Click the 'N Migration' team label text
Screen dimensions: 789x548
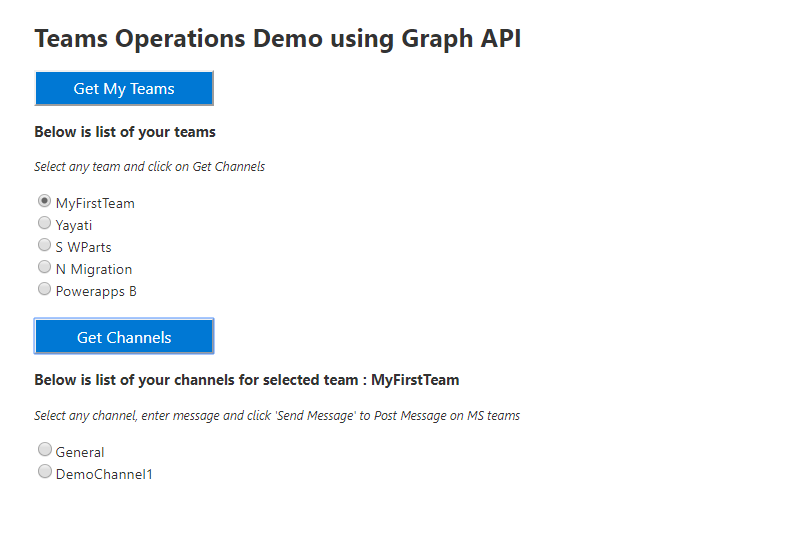(x=94, y=269)
